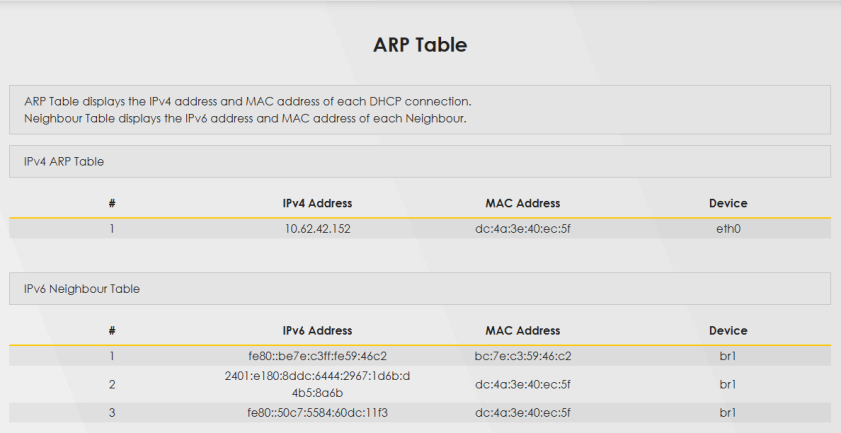Click Device header in IPv4 ARP table
Viewport: 841px width, 433px height.
coord(728,203)
